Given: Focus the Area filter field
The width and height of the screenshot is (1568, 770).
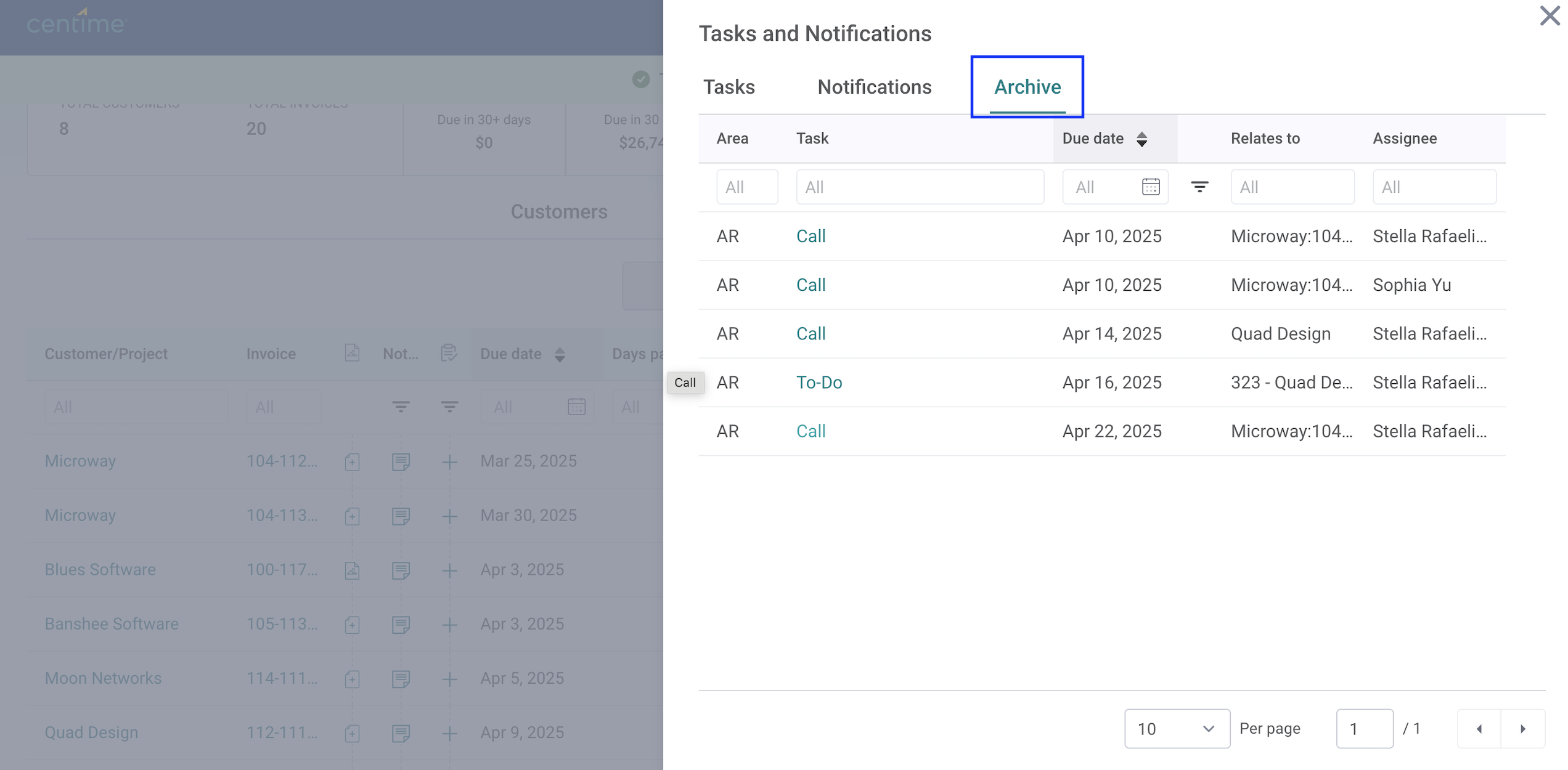Looking at the screenshot, I should pos(747,187).
